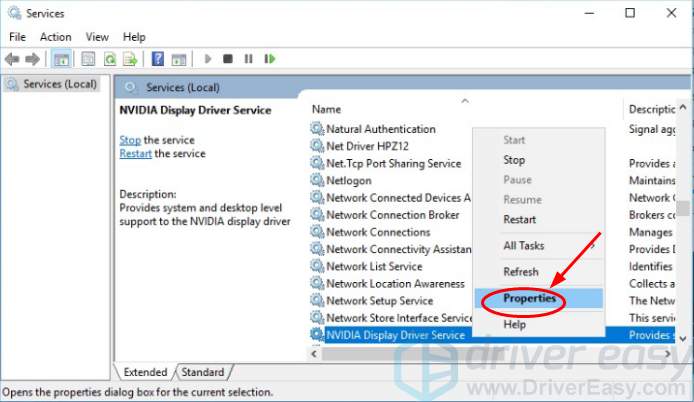Choose Properties in the context menu

click(539, 298)
